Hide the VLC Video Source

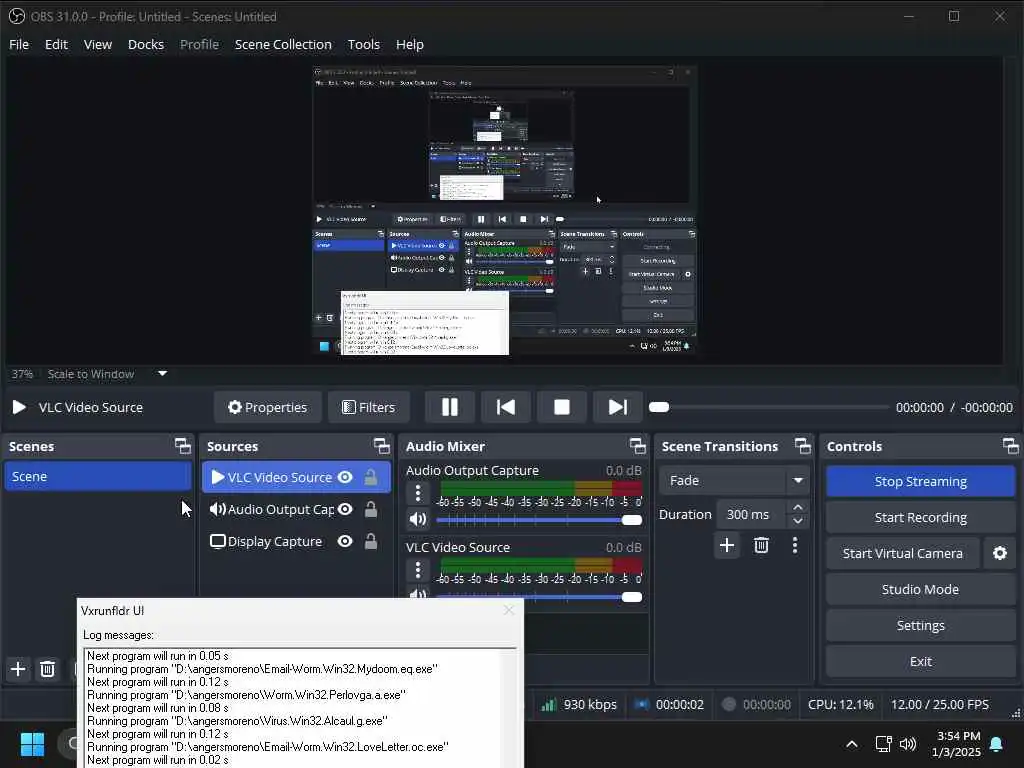pos(345,477)
